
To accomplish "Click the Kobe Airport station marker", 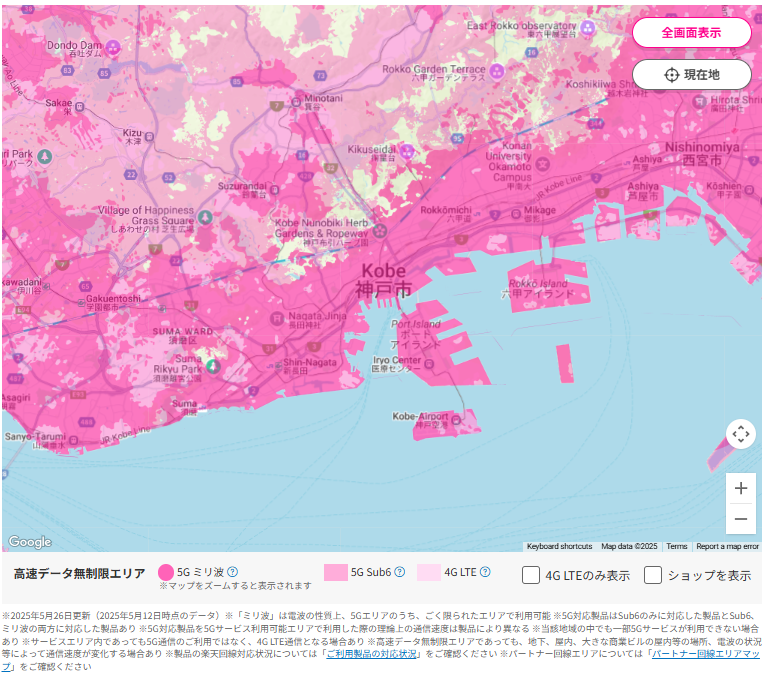I will [x=456, y=420].
